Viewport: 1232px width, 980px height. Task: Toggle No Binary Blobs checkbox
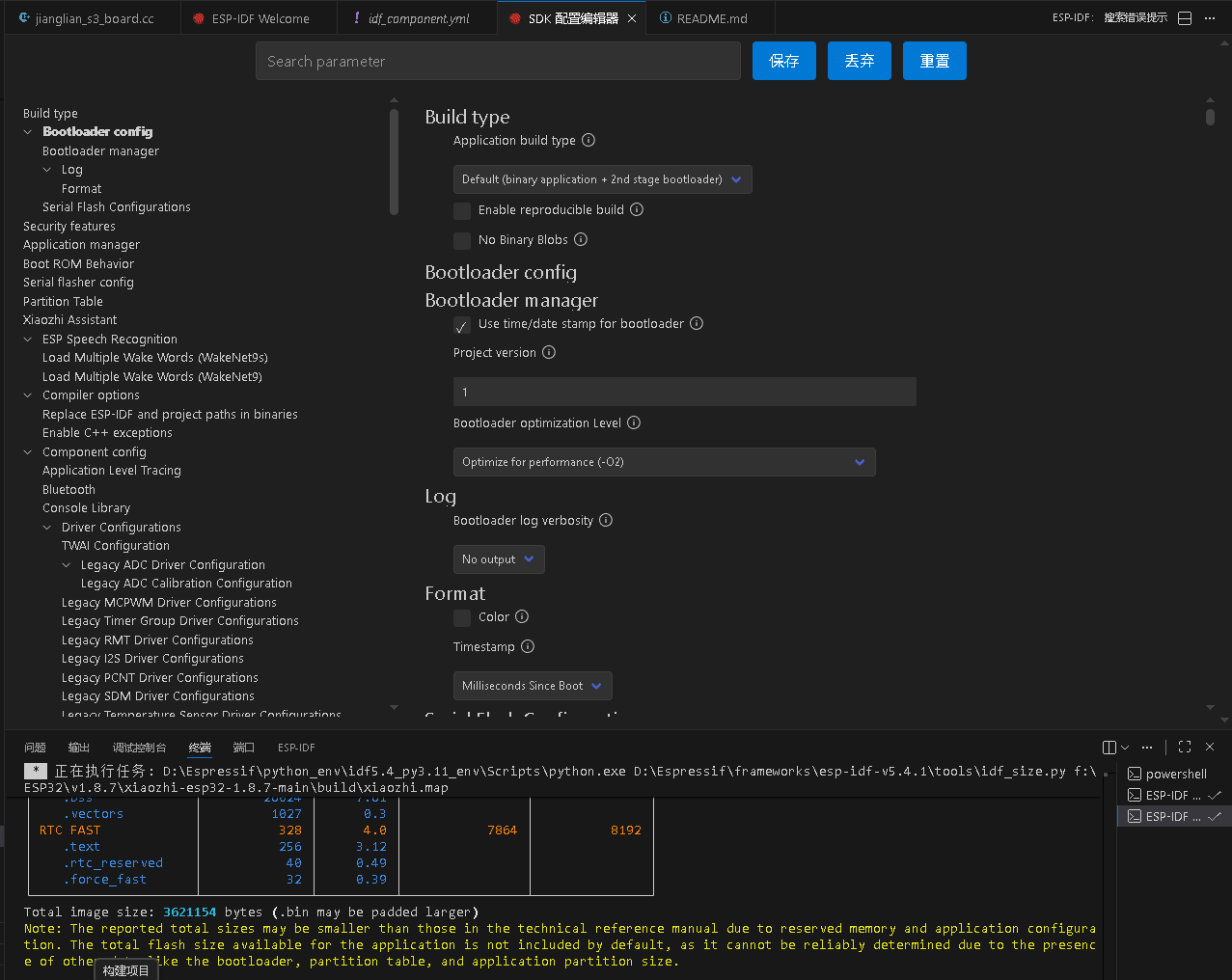pyautogui.click(x=462, y=240)
